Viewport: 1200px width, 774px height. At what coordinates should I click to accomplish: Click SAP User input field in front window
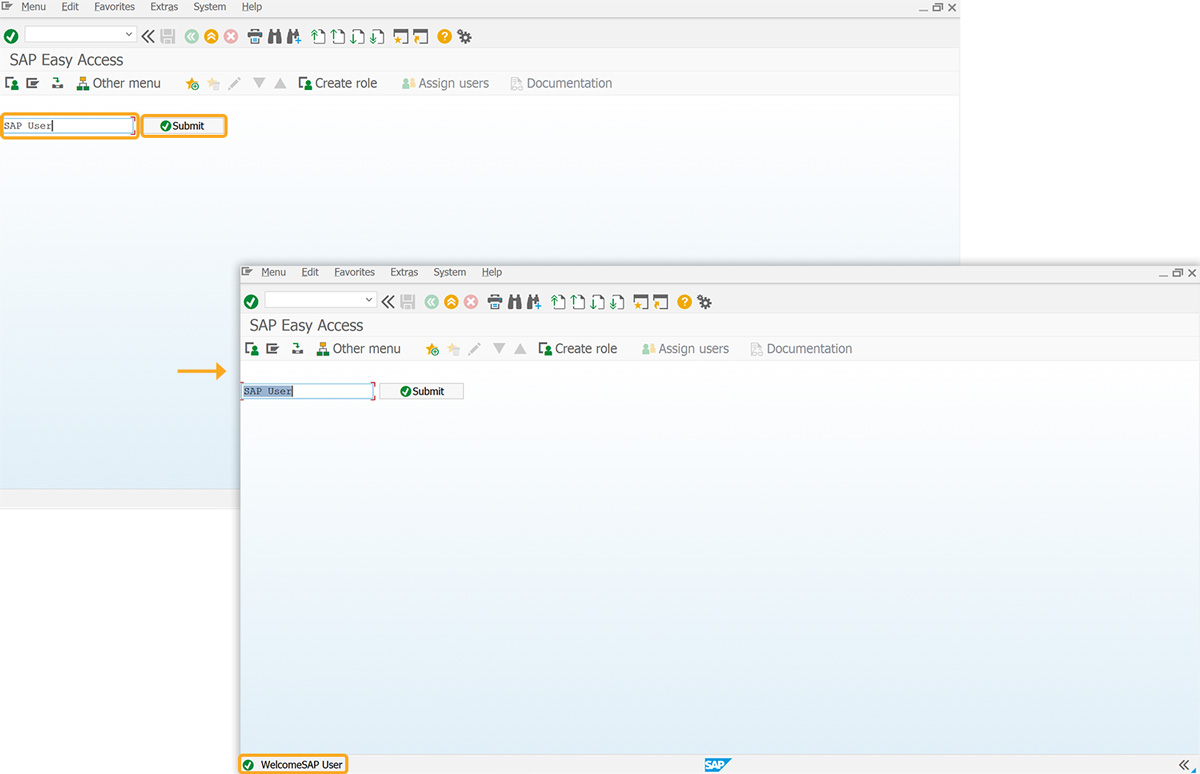[x=307, y=391]
